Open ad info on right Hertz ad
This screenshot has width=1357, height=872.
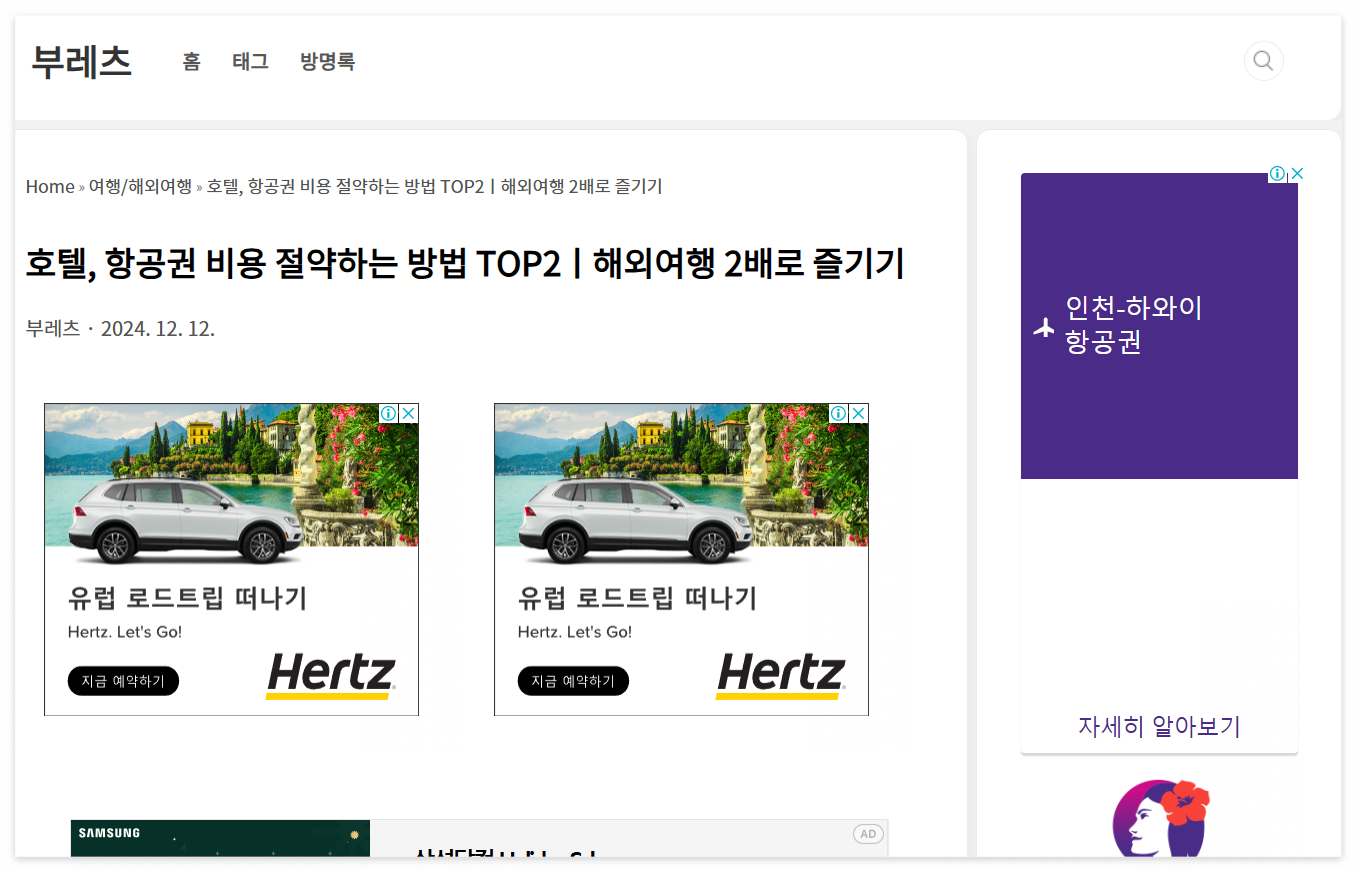tap(839, 413)
